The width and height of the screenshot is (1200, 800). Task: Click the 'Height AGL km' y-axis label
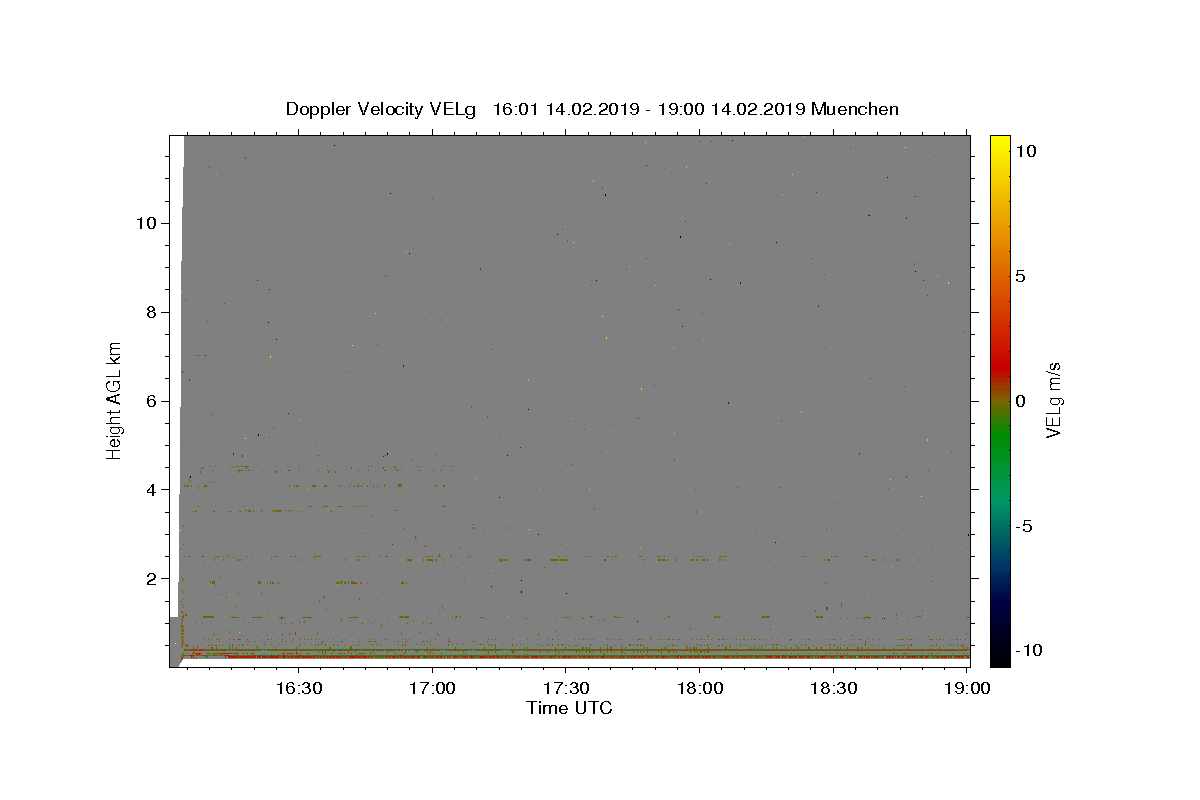pos(115,399)
